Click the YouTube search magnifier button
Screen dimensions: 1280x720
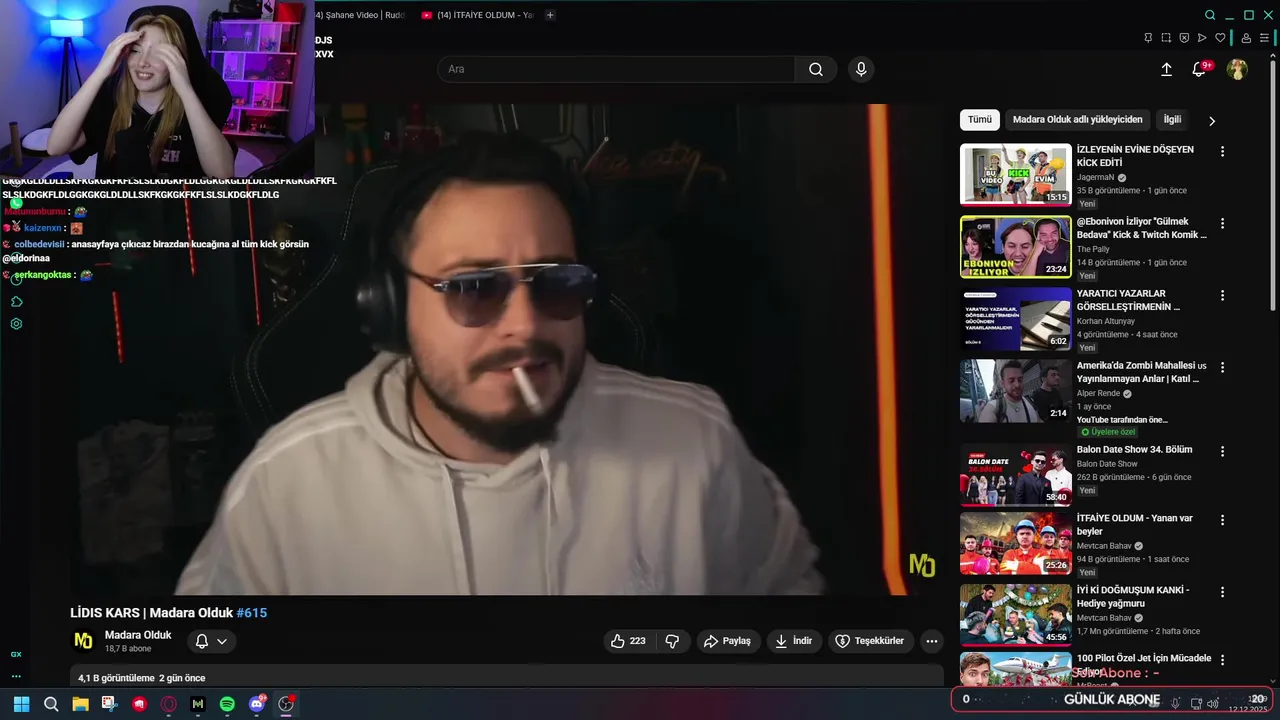tap(816, 69)
